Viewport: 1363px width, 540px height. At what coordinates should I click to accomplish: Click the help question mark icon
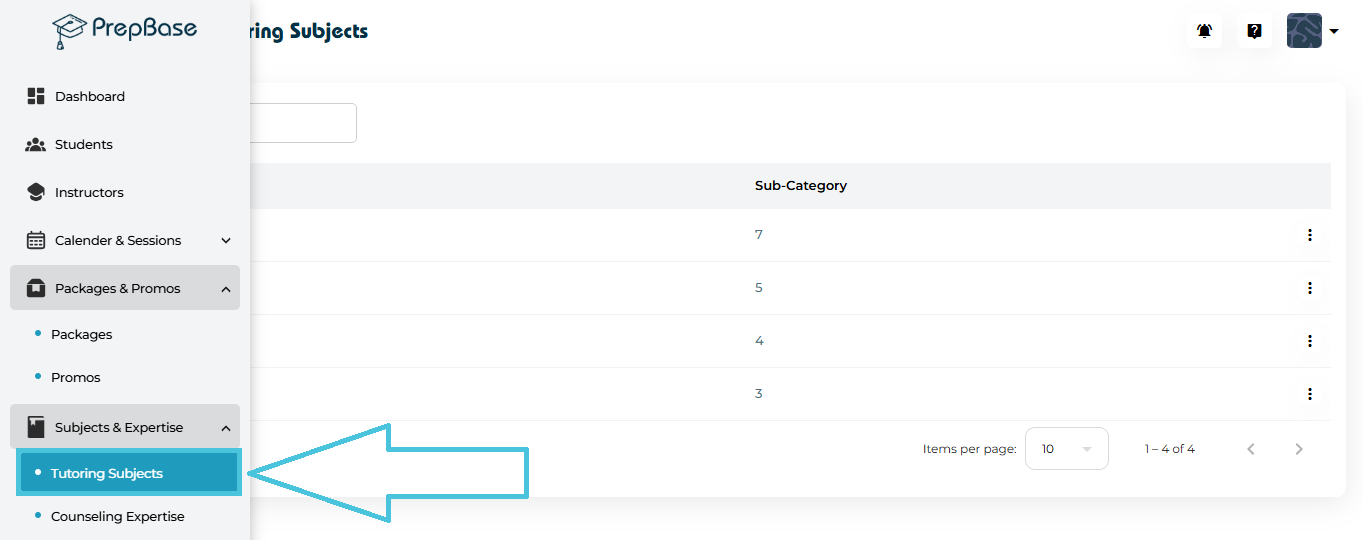(x=1254, y=31)
